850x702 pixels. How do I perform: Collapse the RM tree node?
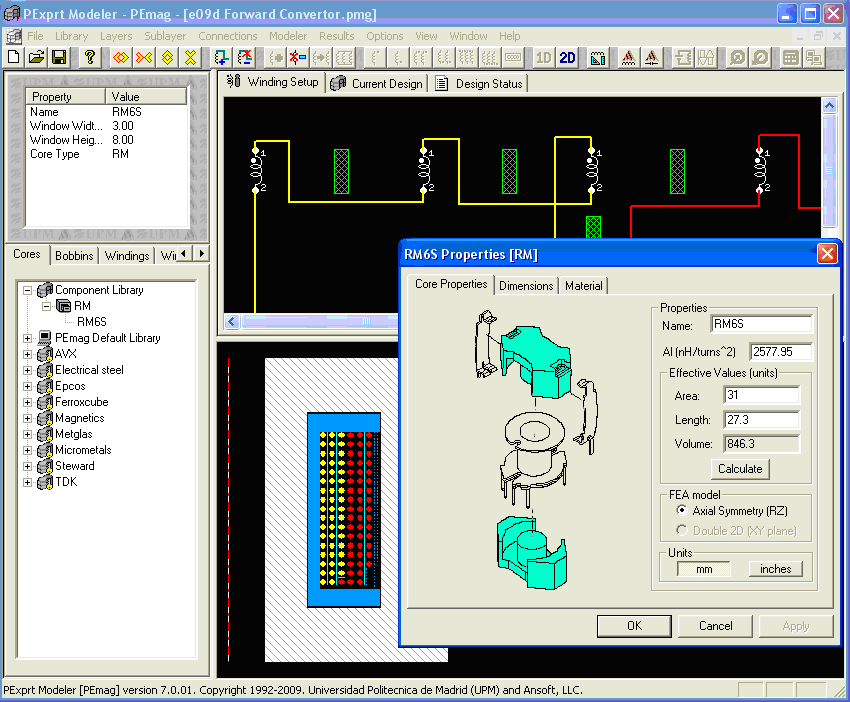[47, 306]
